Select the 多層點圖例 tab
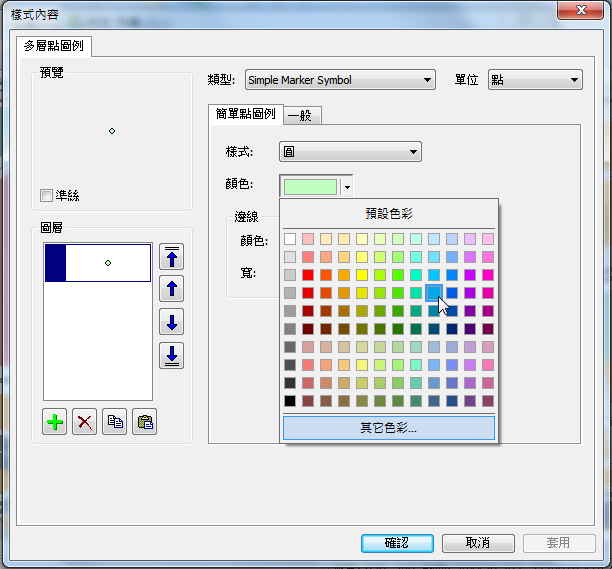The width and height of the screenshot is (612, 569). [x=54, y=46]
